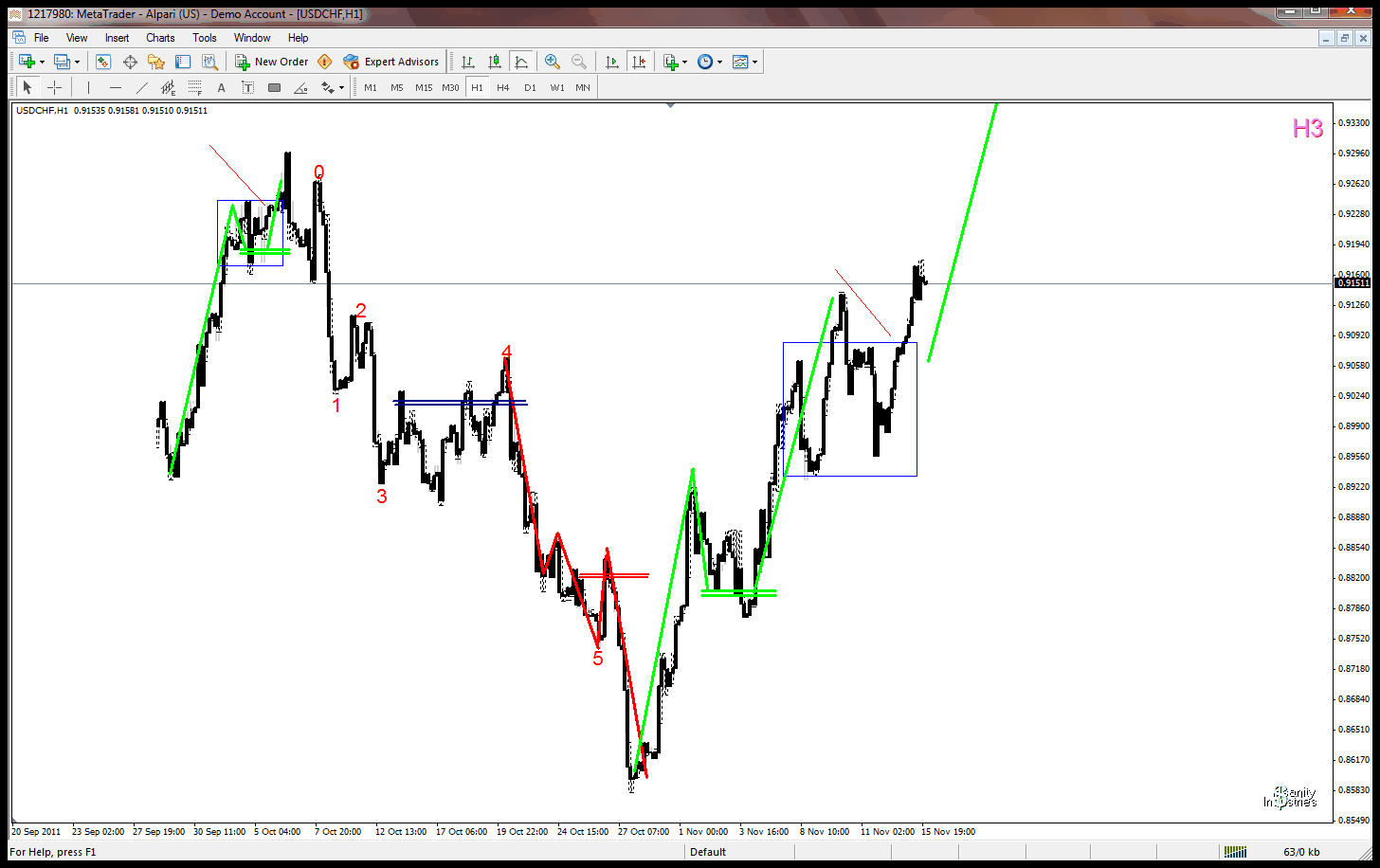Click the connection status bars indicator

[x=1235, y=852]
